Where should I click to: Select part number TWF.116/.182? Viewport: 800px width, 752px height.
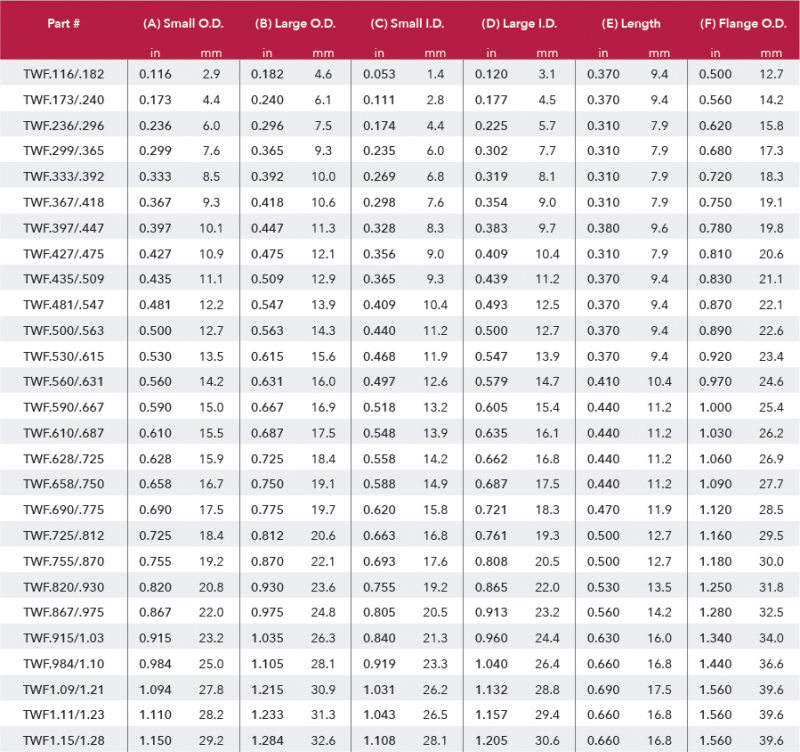[x=63, y=74]
